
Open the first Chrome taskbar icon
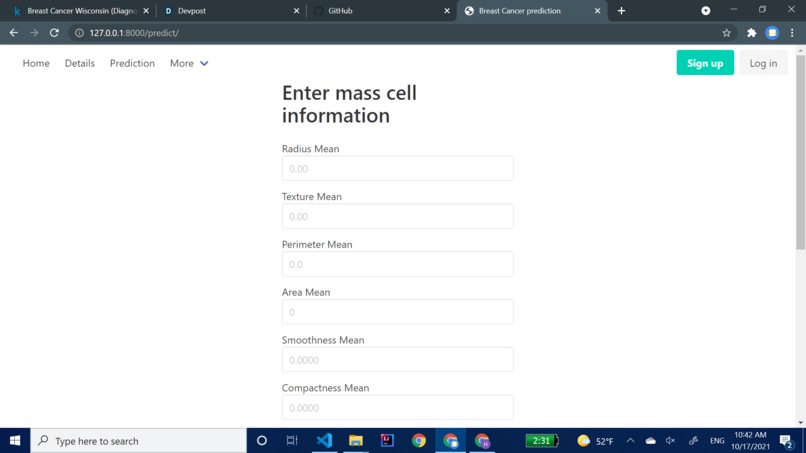point(419,441)
